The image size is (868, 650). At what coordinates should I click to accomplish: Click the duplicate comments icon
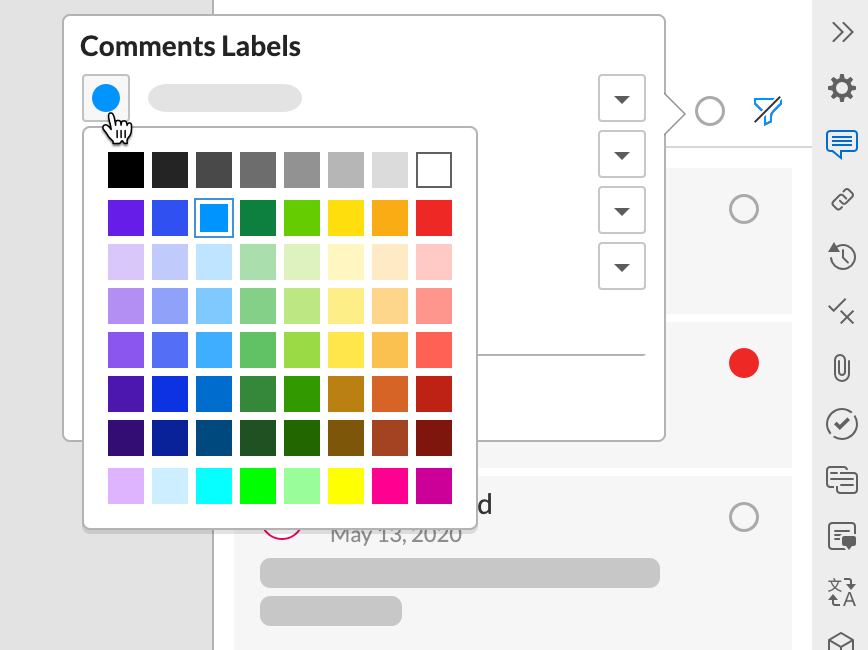[842, 480]
